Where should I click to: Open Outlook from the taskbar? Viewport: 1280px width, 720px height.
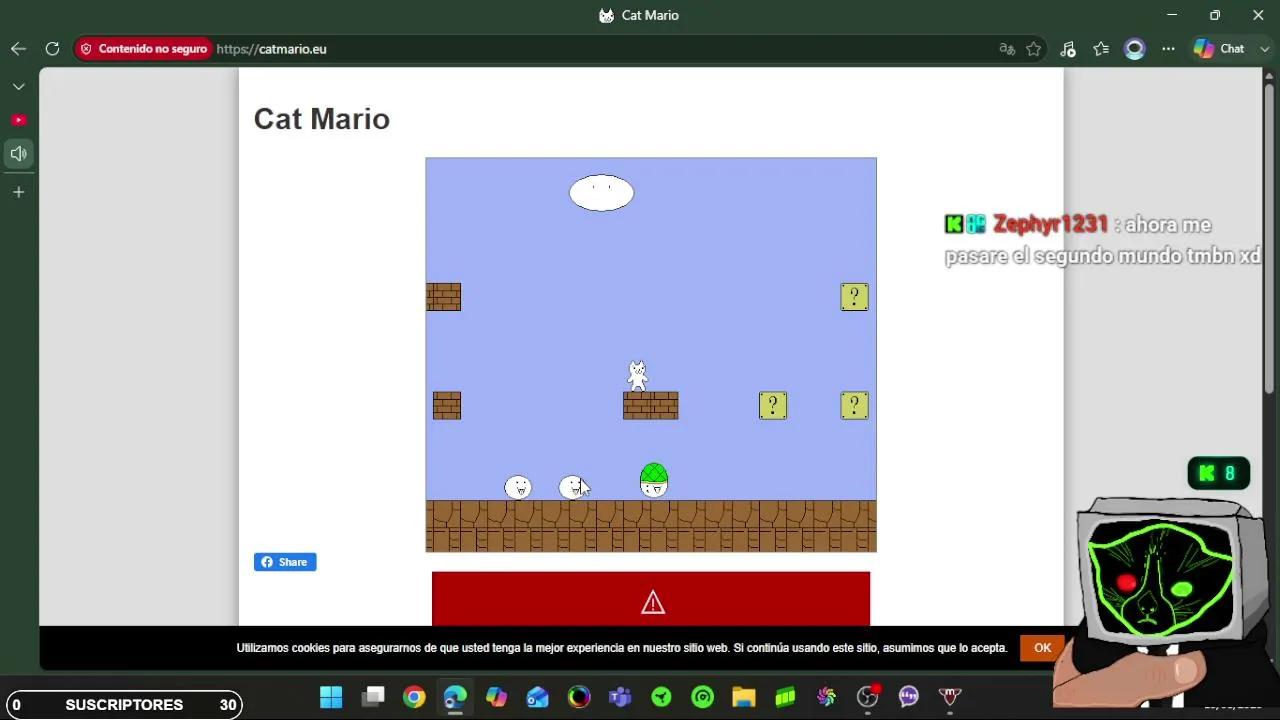538,697
